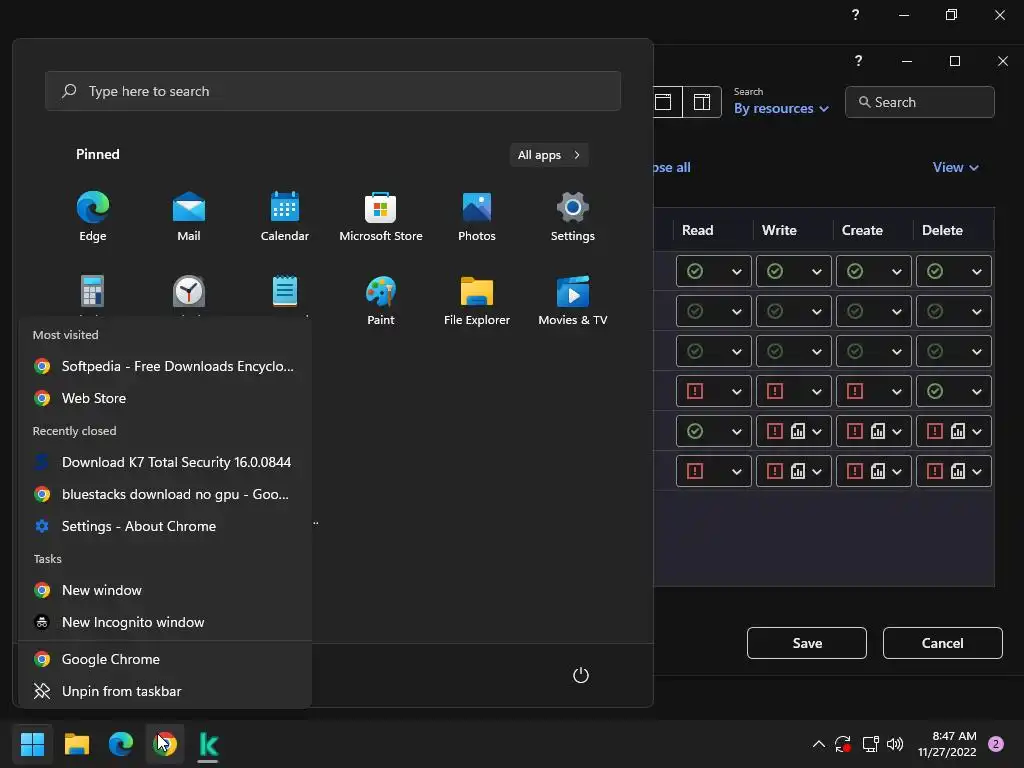Viewport: 1024px width, 768px height.
Task: Click the Cancel button
Action: (942, 643)
